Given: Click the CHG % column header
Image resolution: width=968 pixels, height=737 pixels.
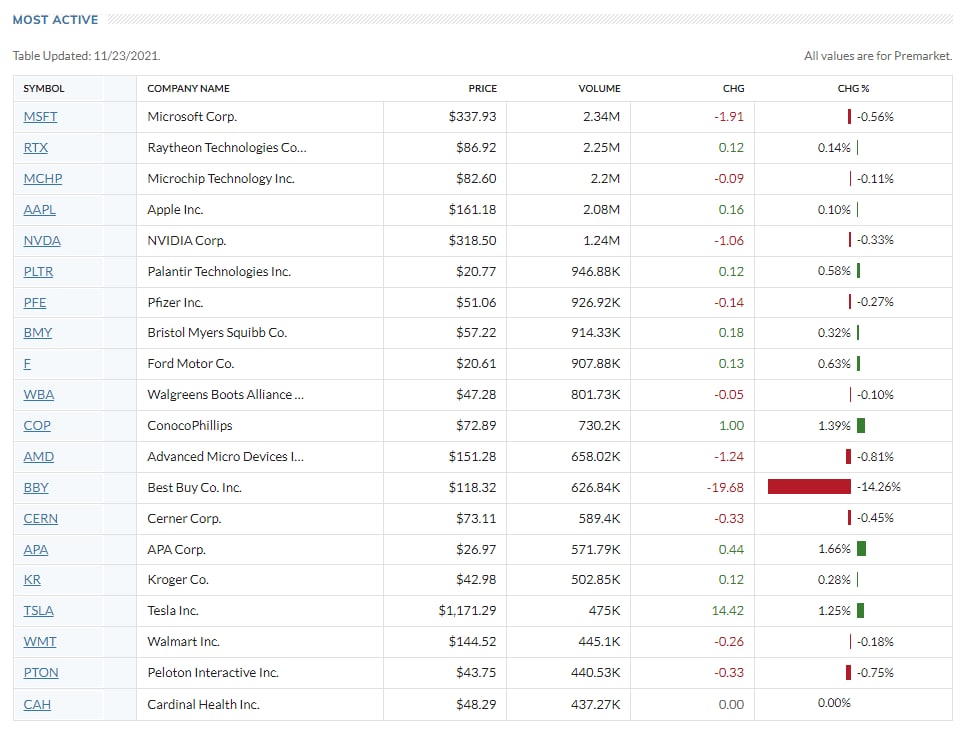Looking at the screenshot, I should (853, 88).
